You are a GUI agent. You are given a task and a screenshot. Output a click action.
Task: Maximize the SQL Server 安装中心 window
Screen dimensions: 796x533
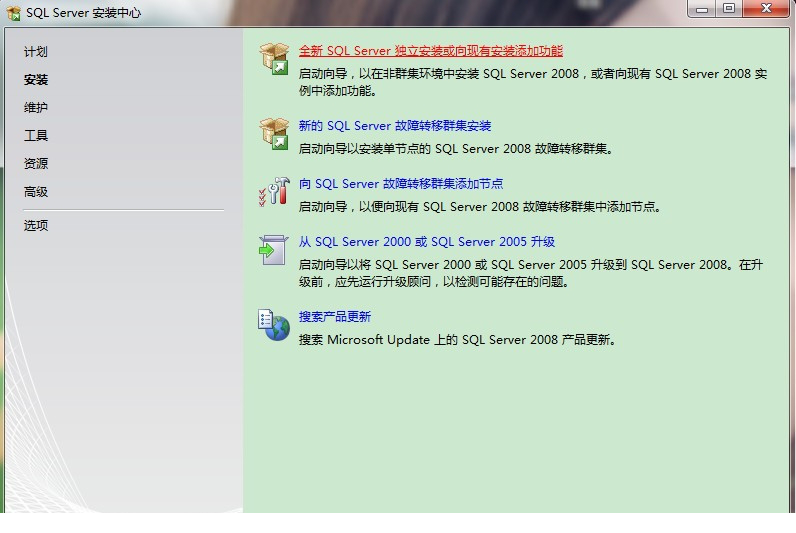(729, 9)
